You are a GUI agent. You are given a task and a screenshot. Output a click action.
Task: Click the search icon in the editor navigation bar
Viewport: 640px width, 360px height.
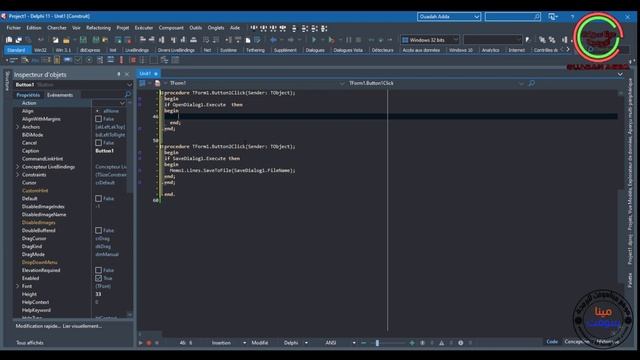[531, 83]
